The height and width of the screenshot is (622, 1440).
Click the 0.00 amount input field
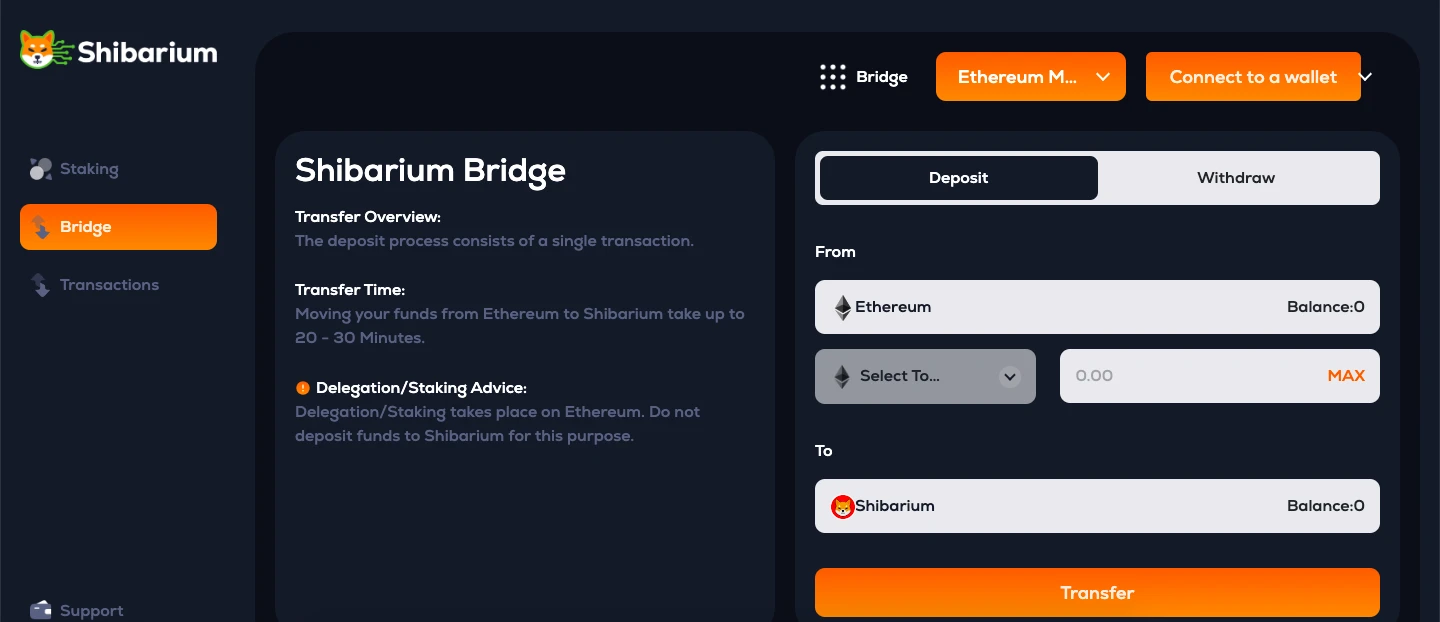1180,376
